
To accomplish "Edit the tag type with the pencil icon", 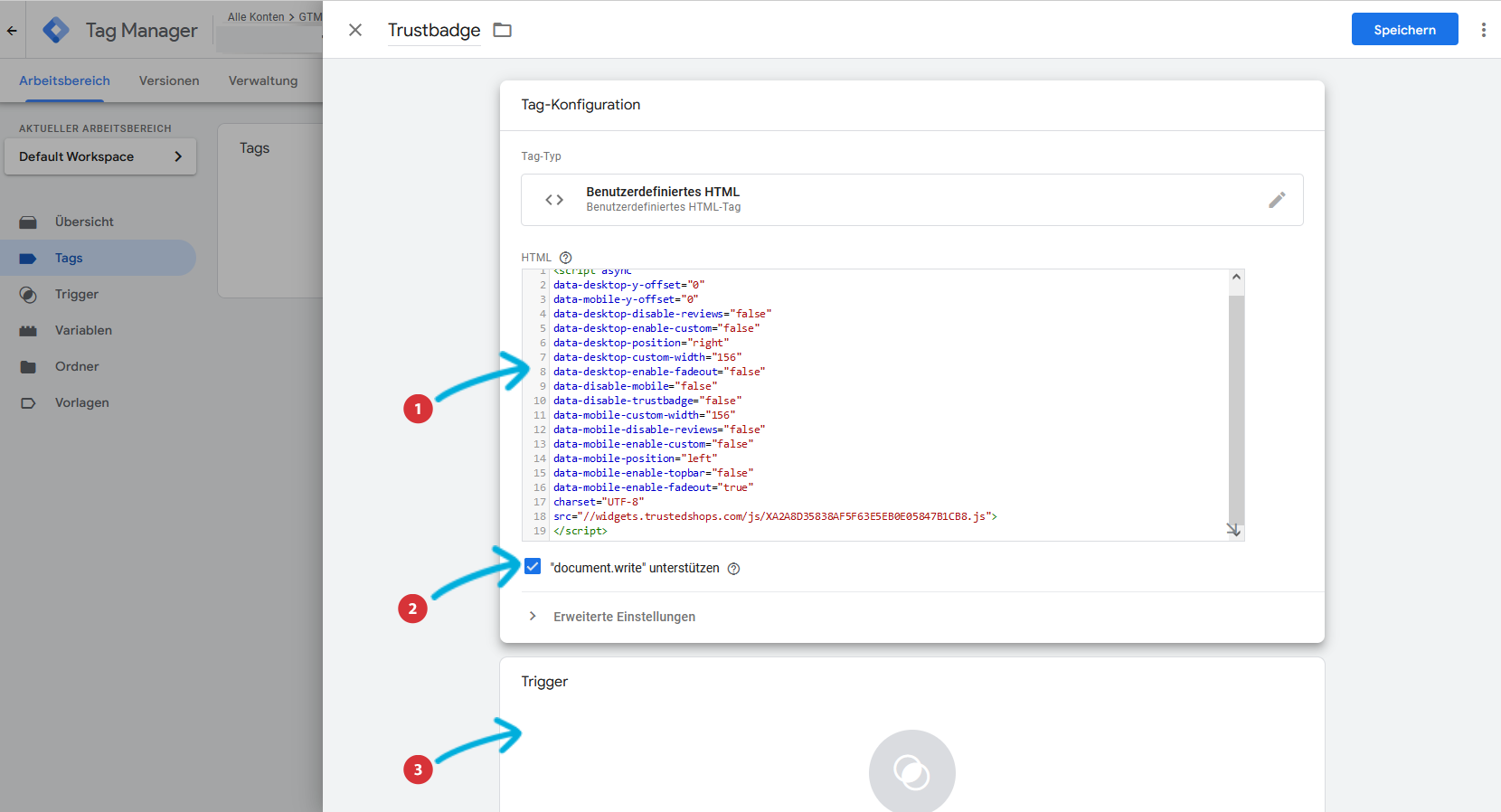I will pos(1277,200).
